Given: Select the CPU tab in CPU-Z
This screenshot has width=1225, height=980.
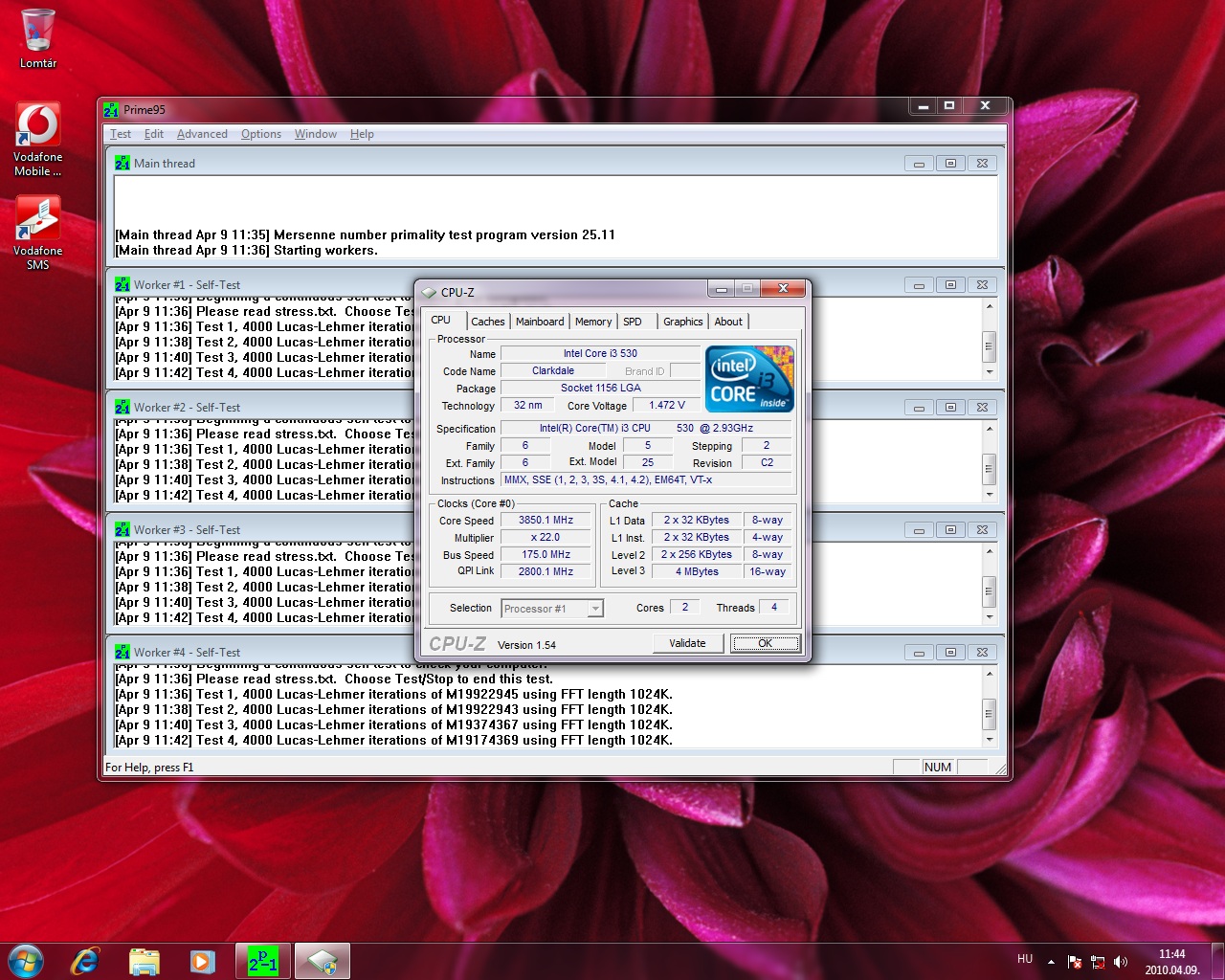Looking at the screenshot, I should coord(441,320).
